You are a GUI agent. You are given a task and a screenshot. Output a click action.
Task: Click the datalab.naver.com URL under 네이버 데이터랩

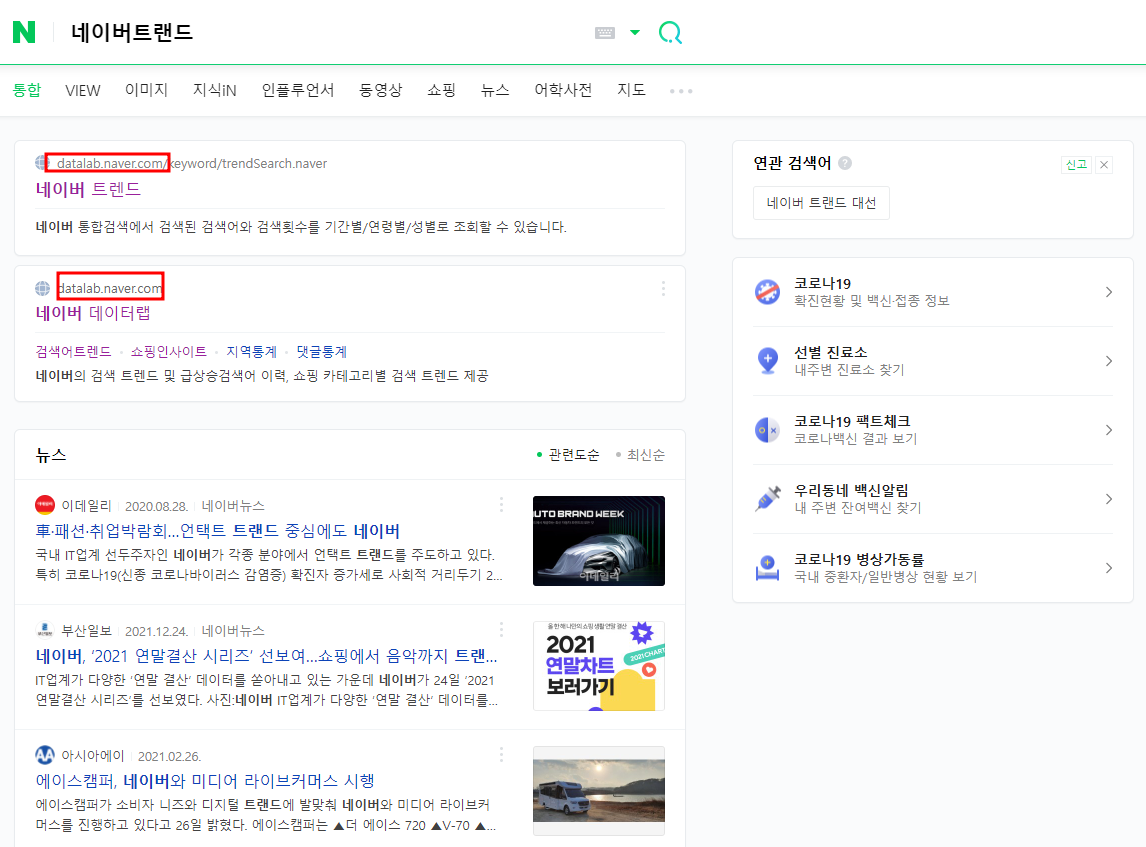pyautogui.click(x=110, y=289)
